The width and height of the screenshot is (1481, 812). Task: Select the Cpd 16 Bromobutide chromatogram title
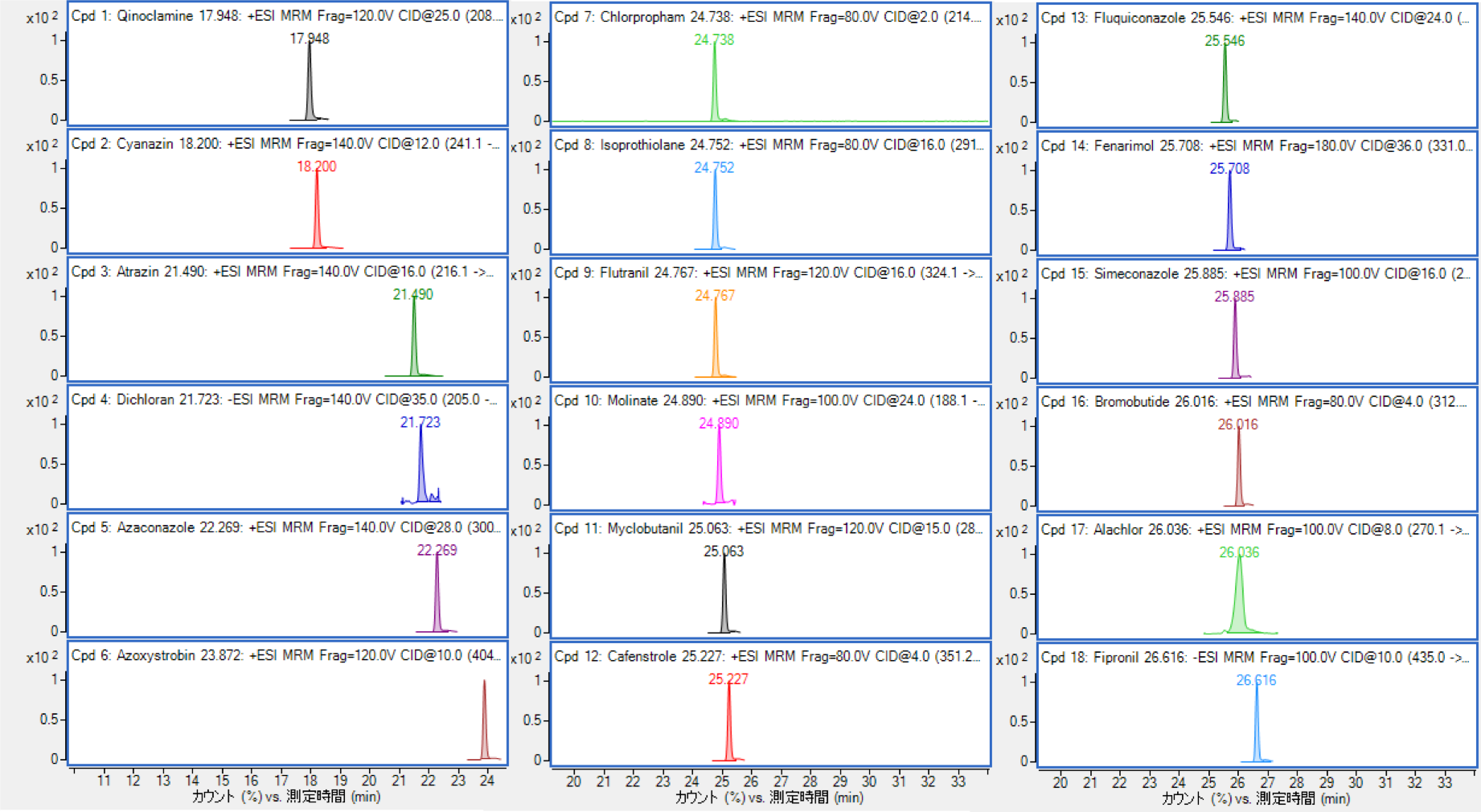(1254, 400)
